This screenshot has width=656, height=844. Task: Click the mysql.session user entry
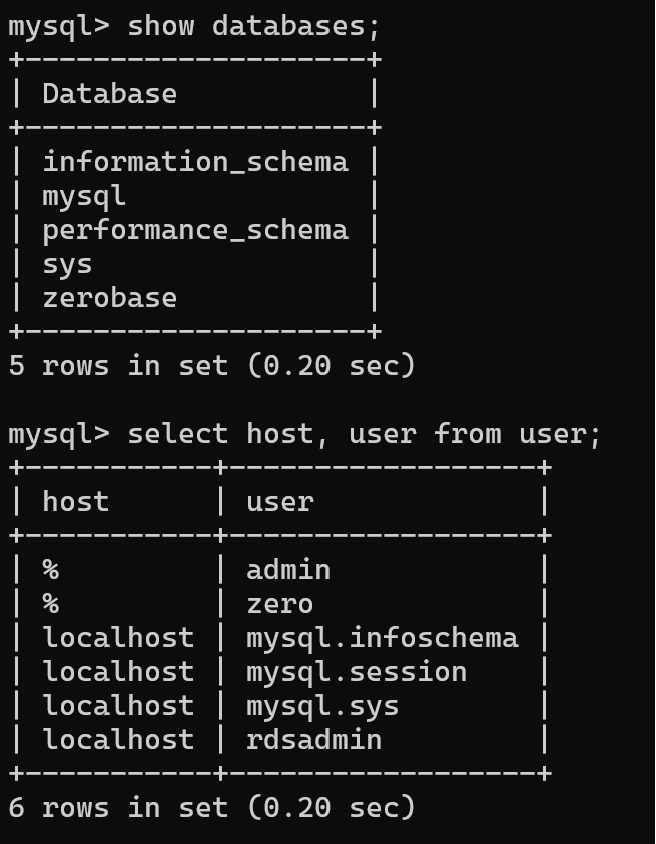(x=356, y=672)
